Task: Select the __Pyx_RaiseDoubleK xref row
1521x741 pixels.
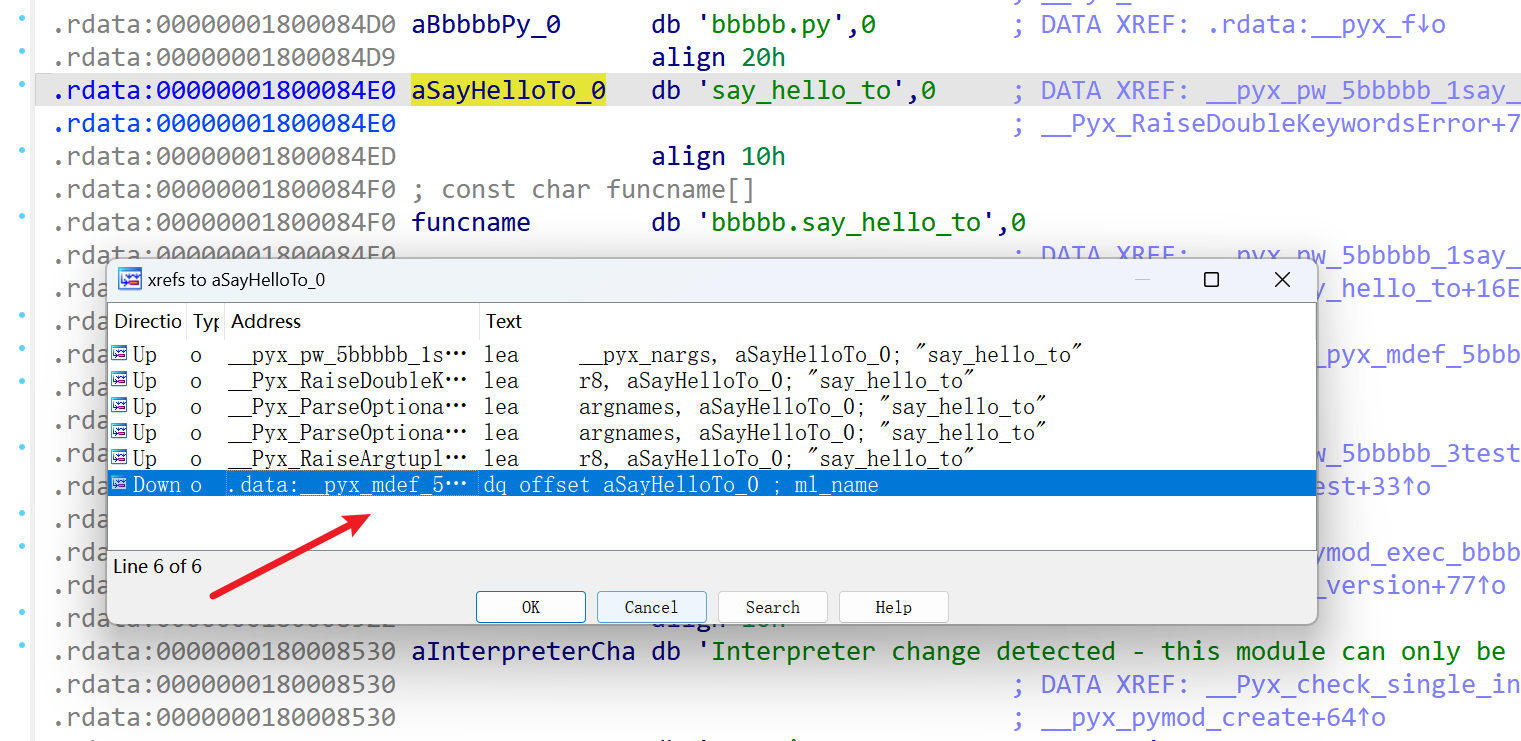Action: 711,381
